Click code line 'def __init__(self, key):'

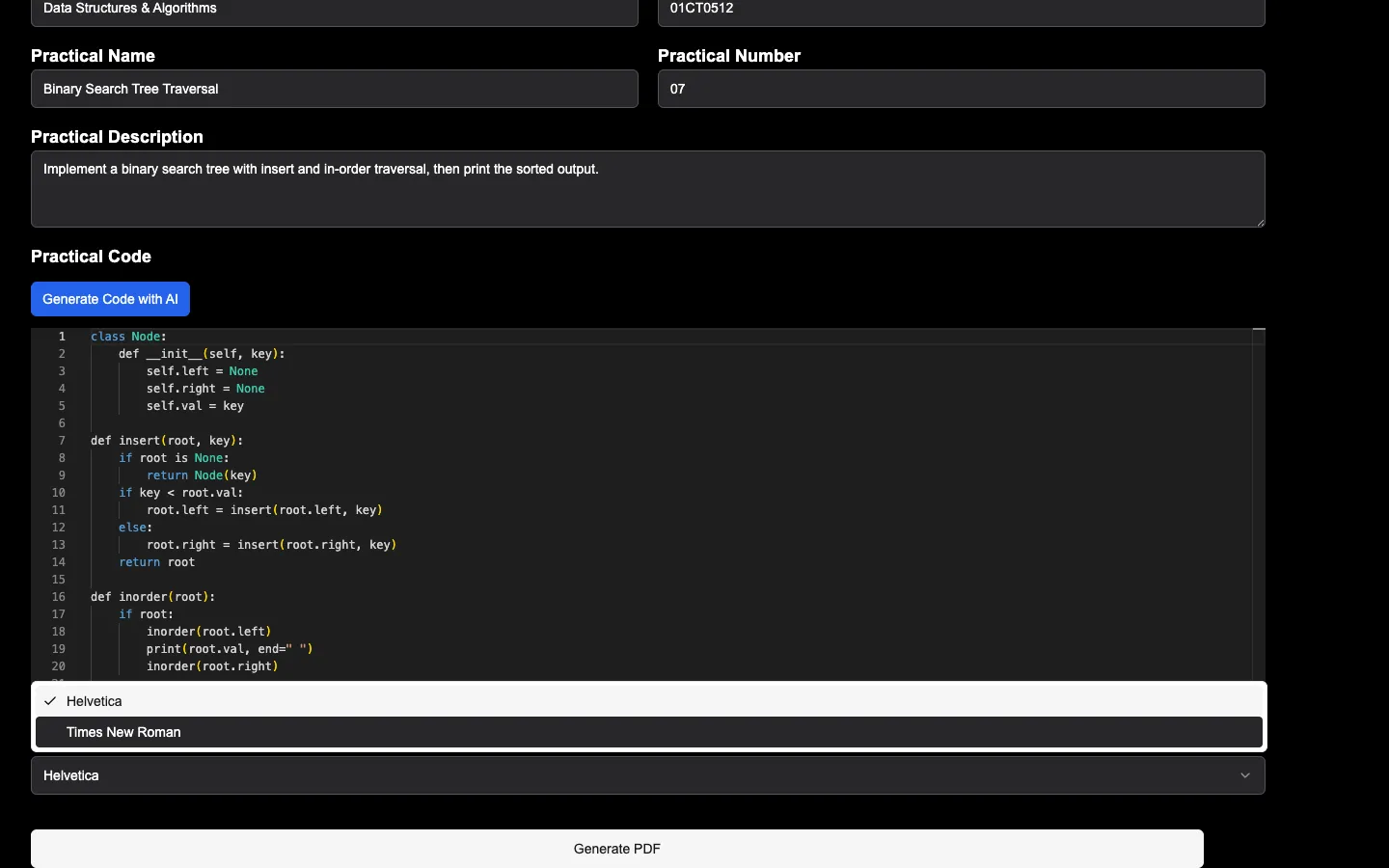(203, 354)
